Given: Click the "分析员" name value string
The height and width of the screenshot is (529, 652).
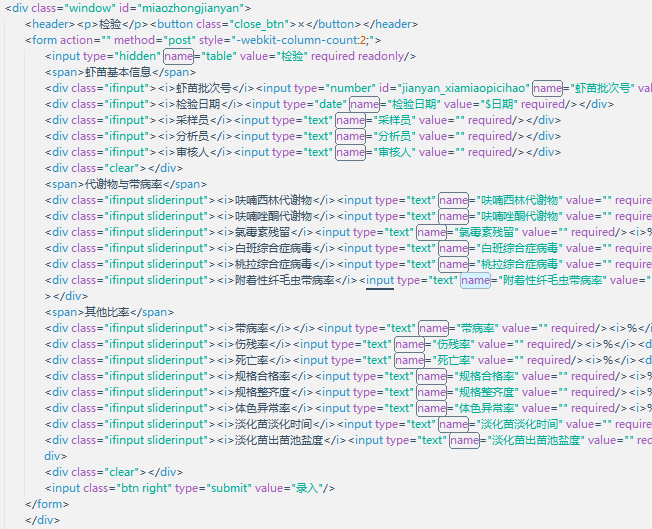Looking at the screenshot, I should (x=394, y=136).
